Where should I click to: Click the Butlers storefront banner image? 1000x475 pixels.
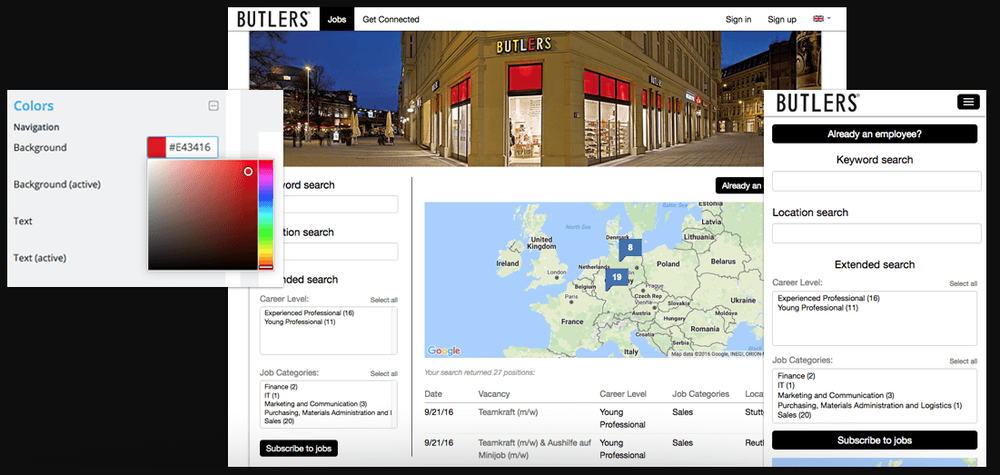pos(535,99)
